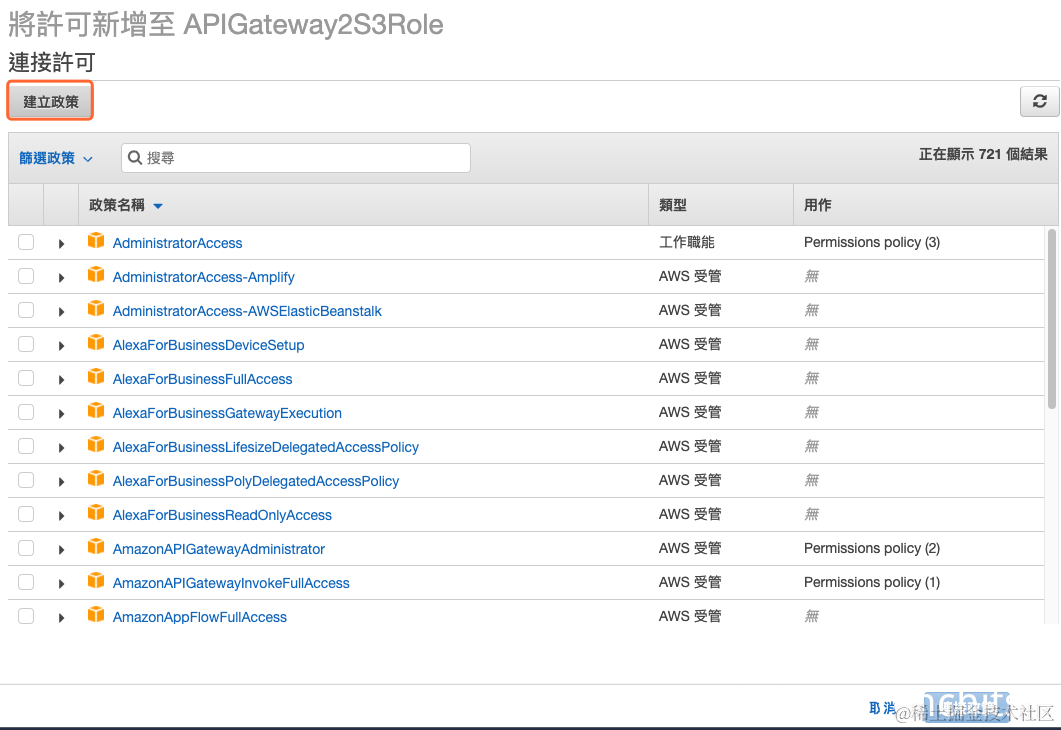Expand the AlexaForBusinessReadOnlyAccess row
Viewport: 1061px width, 730px height.
[61, 516]
